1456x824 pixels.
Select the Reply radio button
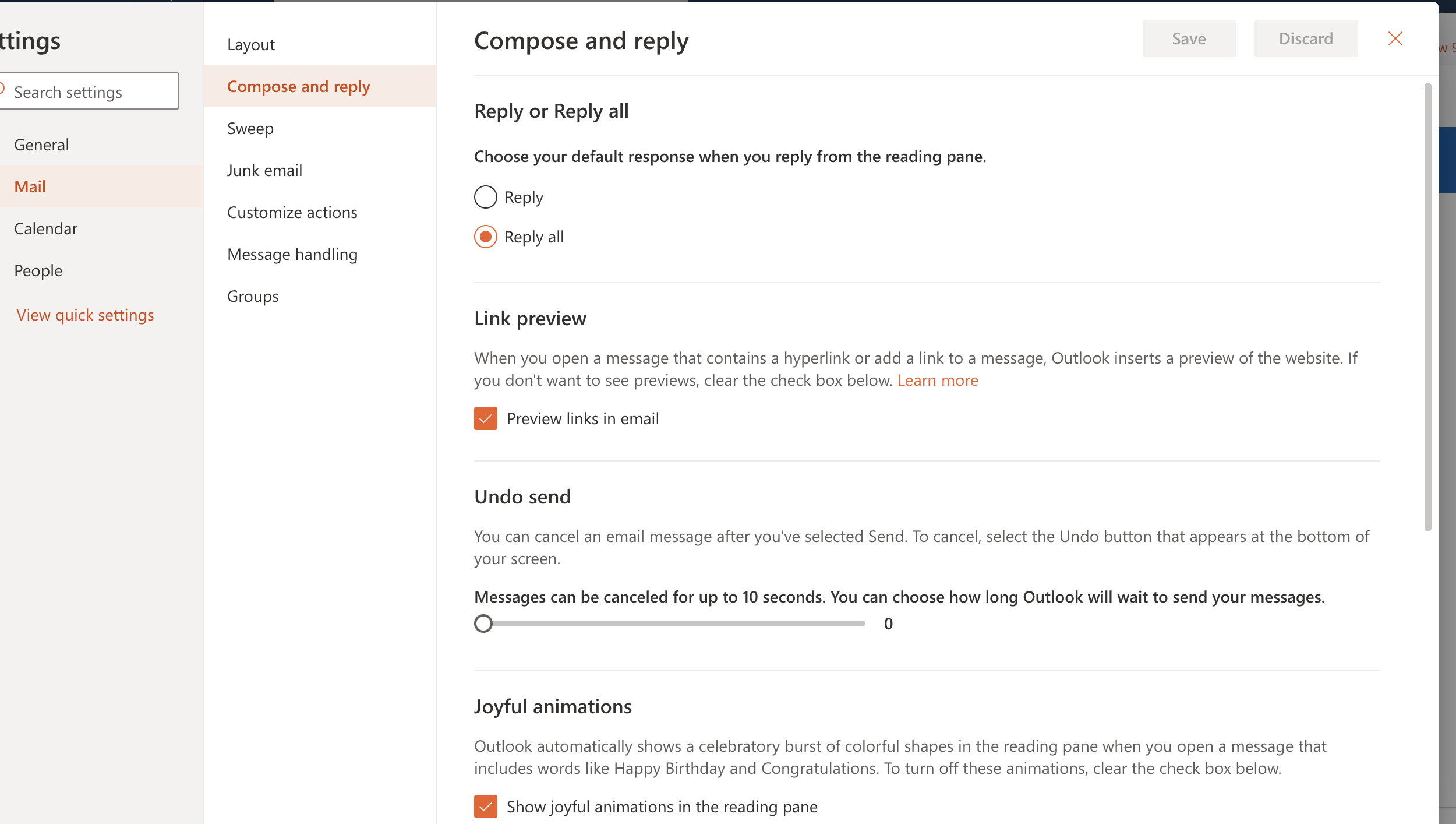485,198
